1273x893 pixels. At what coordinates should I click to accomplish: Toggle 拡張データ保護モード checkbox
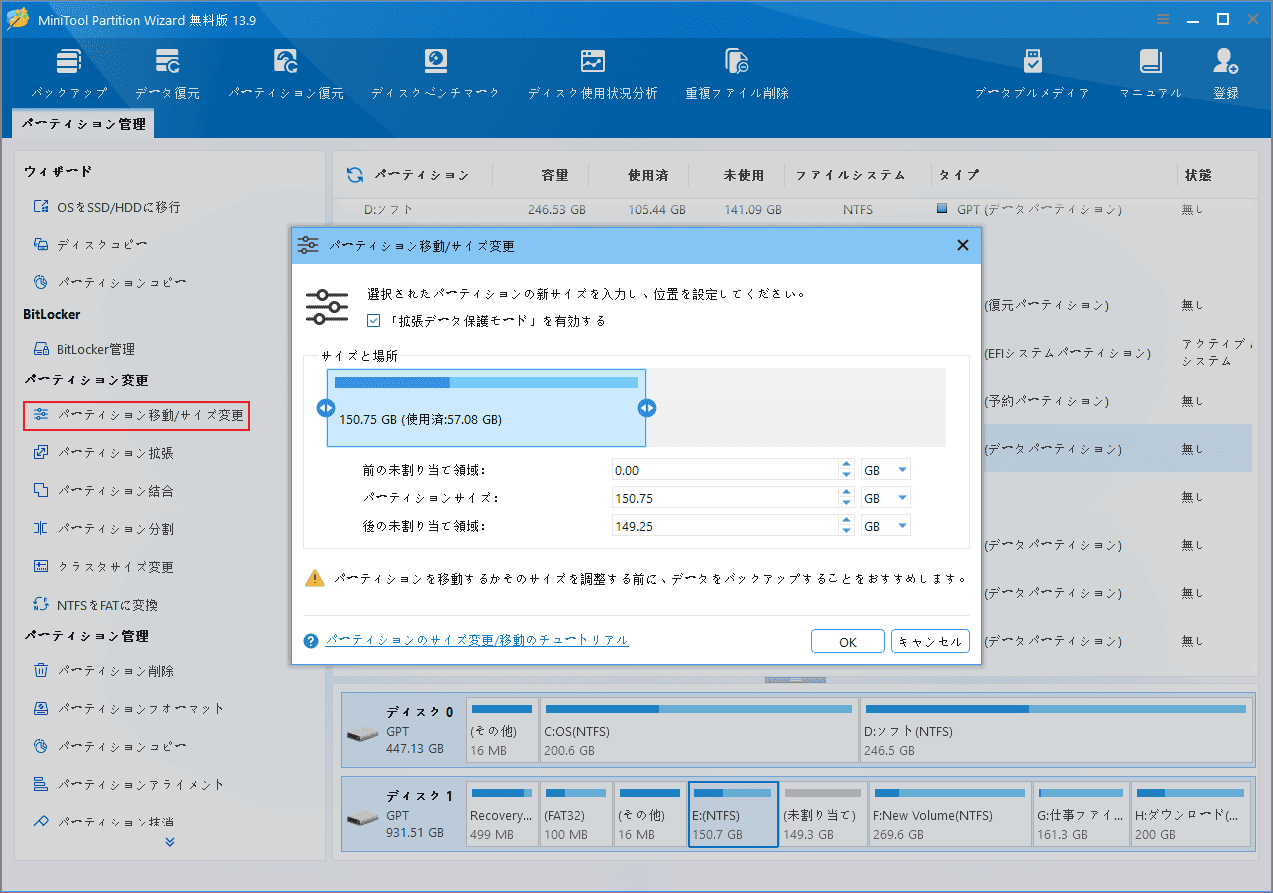tap(374, 321)
